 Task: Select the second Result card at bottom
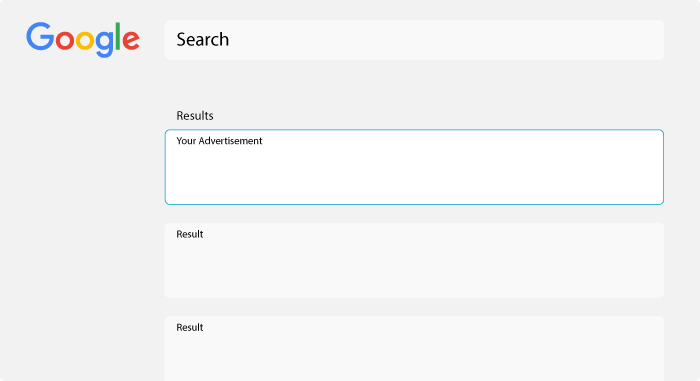coord(414,348)
